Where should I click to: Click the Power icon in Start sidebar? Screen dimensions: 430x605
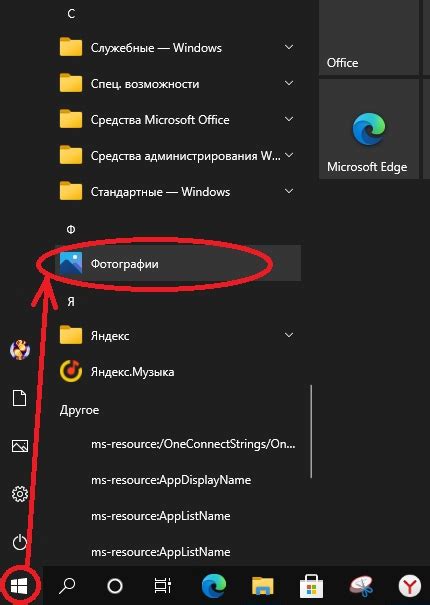[x=20, y=542]
